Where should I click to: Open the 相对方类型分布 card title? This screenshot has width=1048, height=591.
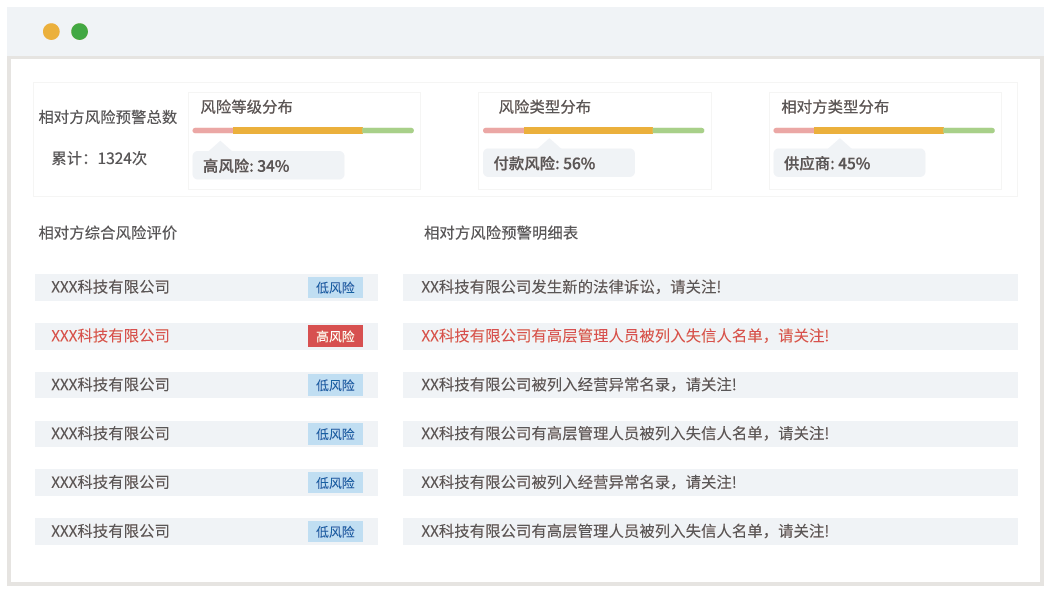tap(834, 107)
